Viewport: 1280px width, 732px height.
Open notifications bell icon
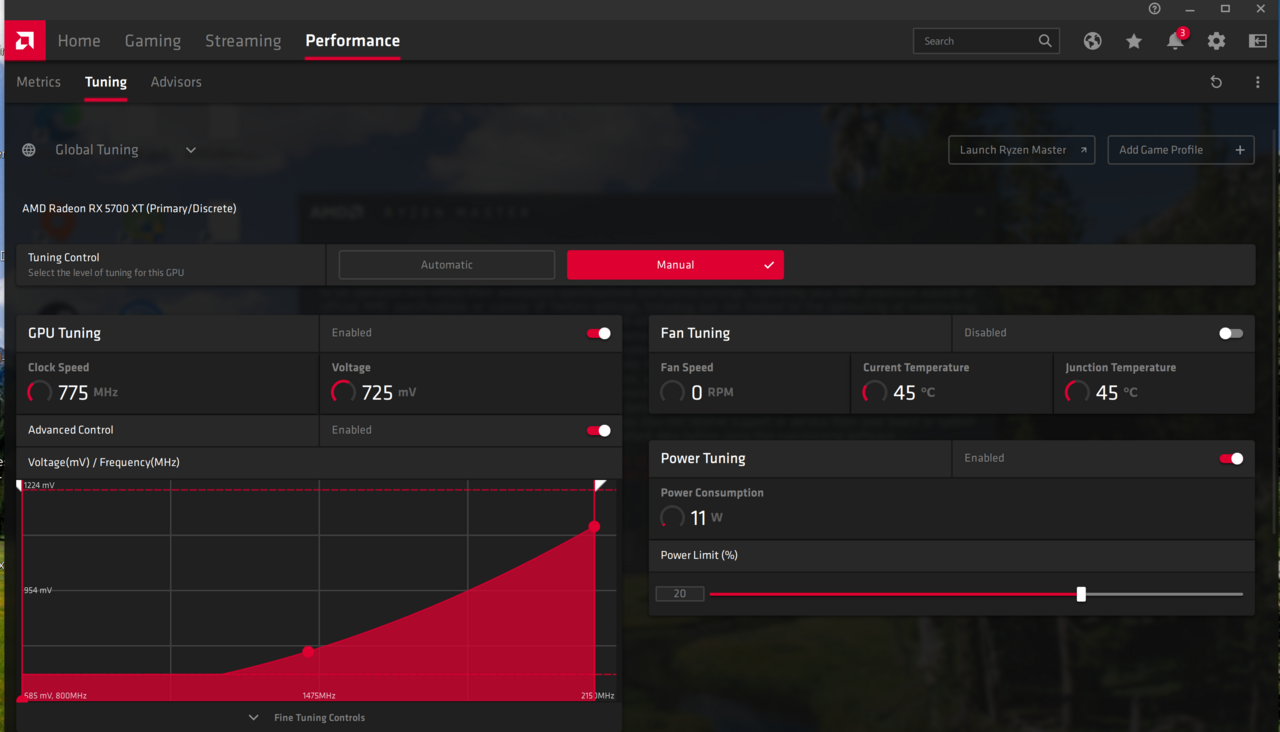tap(1175, 41)
